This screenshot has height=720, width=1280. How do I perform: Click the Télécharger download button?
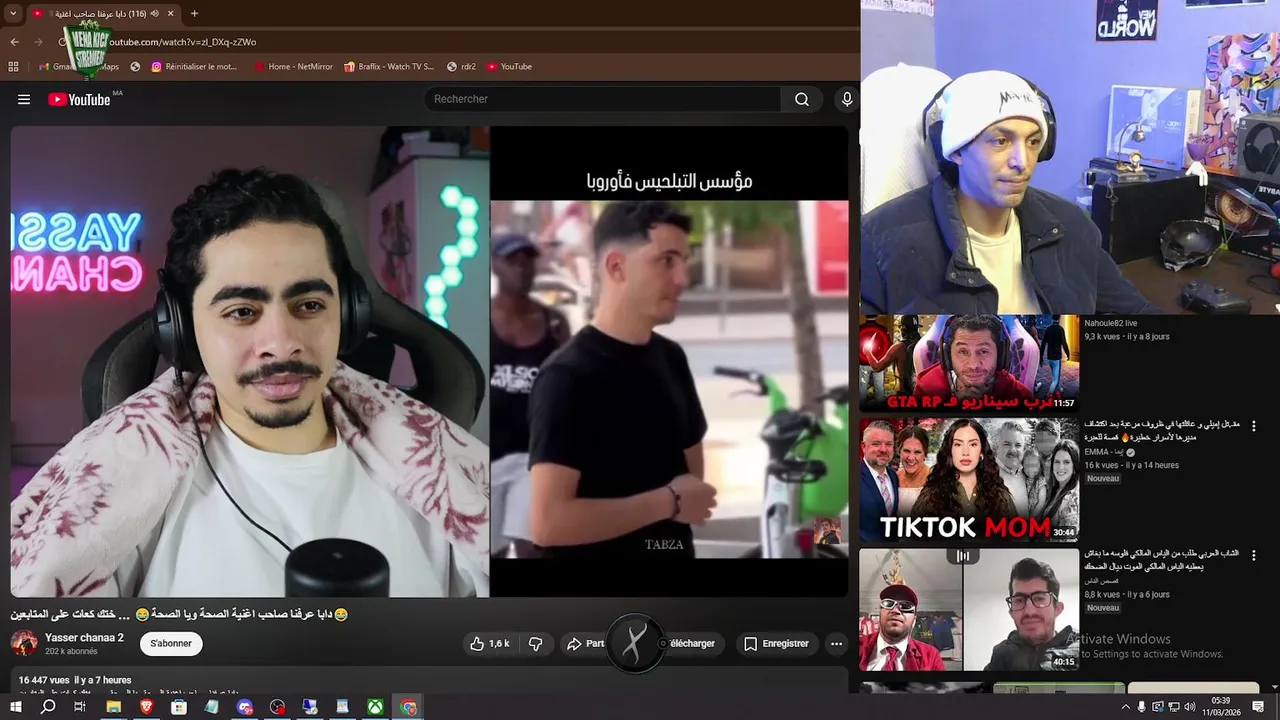tap(692, 644)
